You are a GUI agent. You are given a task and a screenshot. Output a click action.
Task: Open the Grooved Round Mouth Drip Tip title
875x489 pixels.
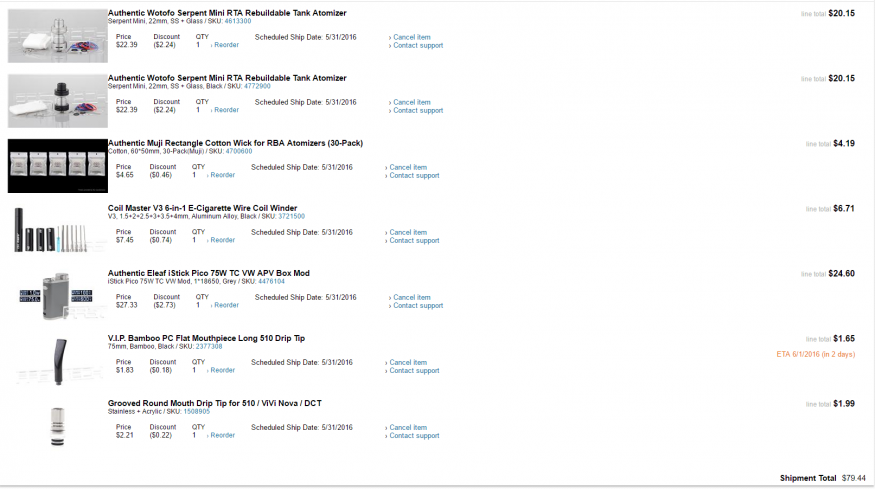point(214,403)
